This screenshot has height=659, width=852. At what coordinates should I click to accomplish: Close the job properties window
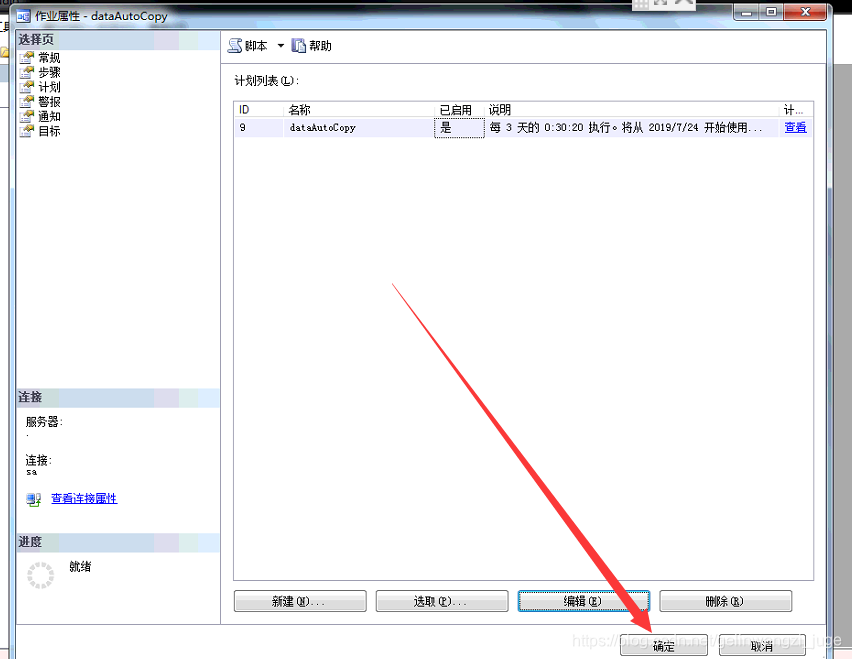806,12
